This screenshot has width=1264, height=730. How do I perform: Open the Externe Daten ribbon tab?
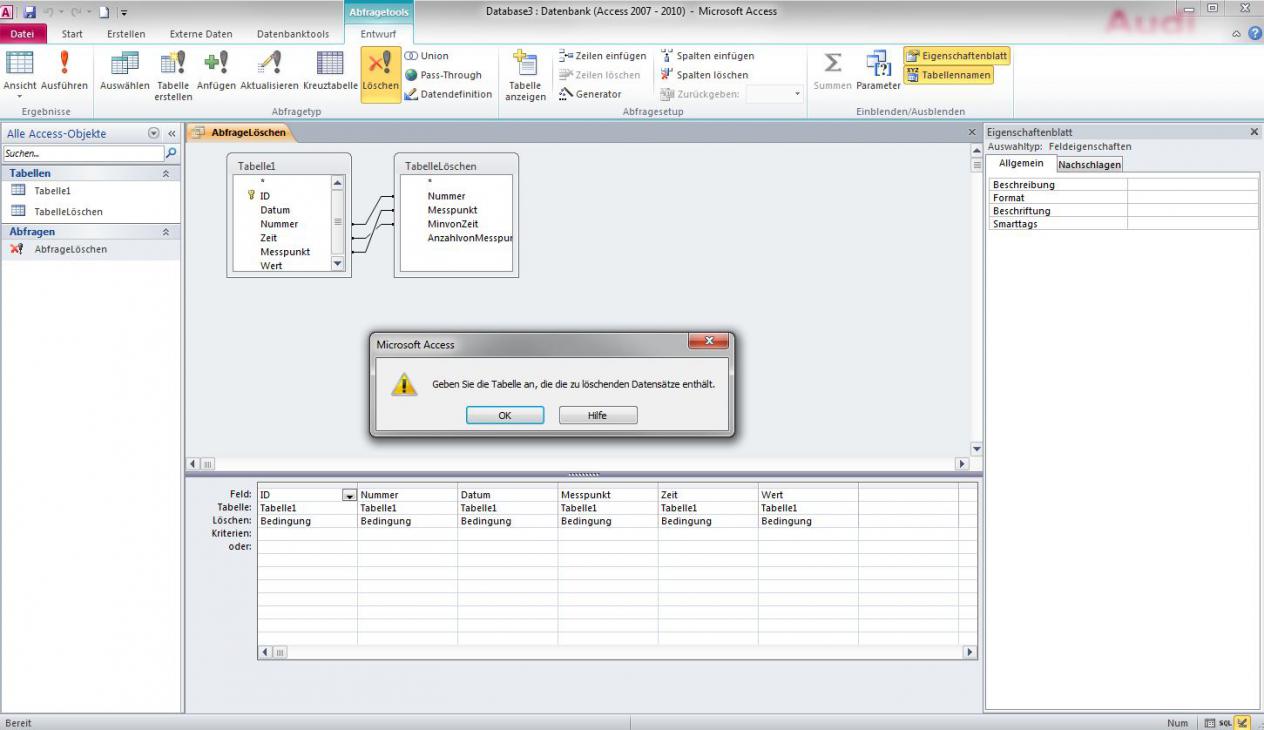tap(201, 34)
